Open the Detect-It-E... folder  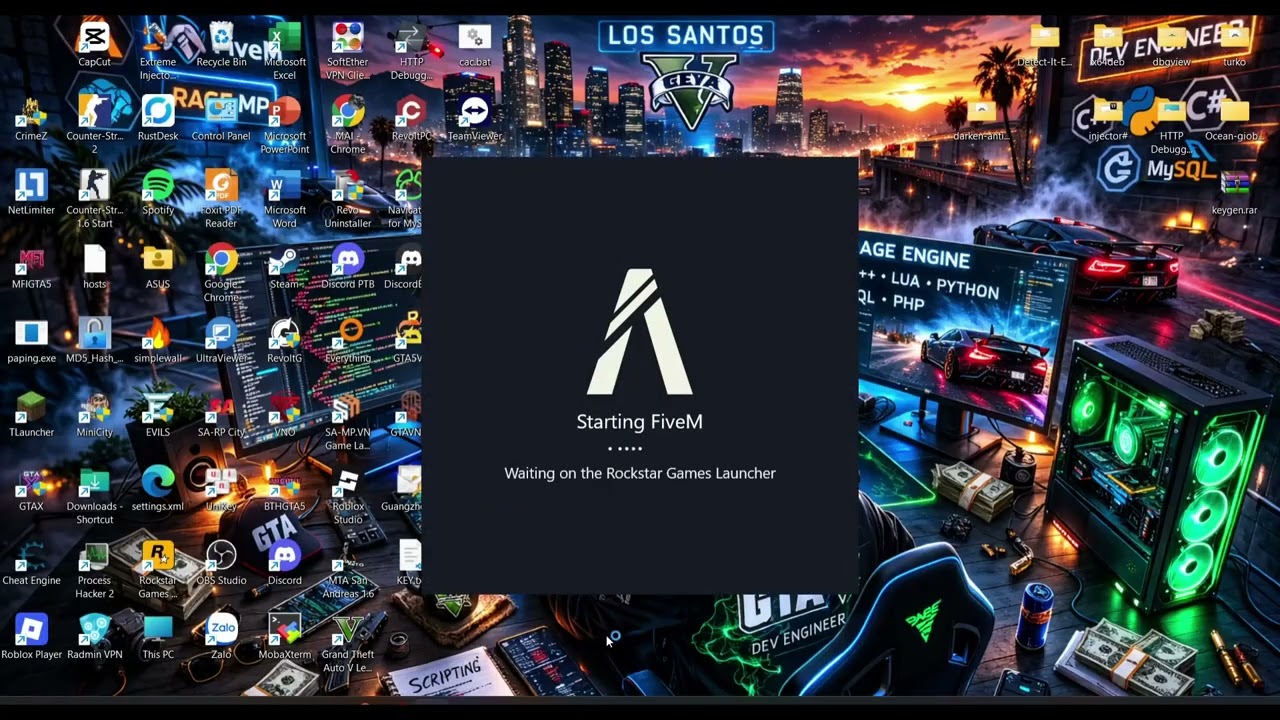tap(1044, 39)
